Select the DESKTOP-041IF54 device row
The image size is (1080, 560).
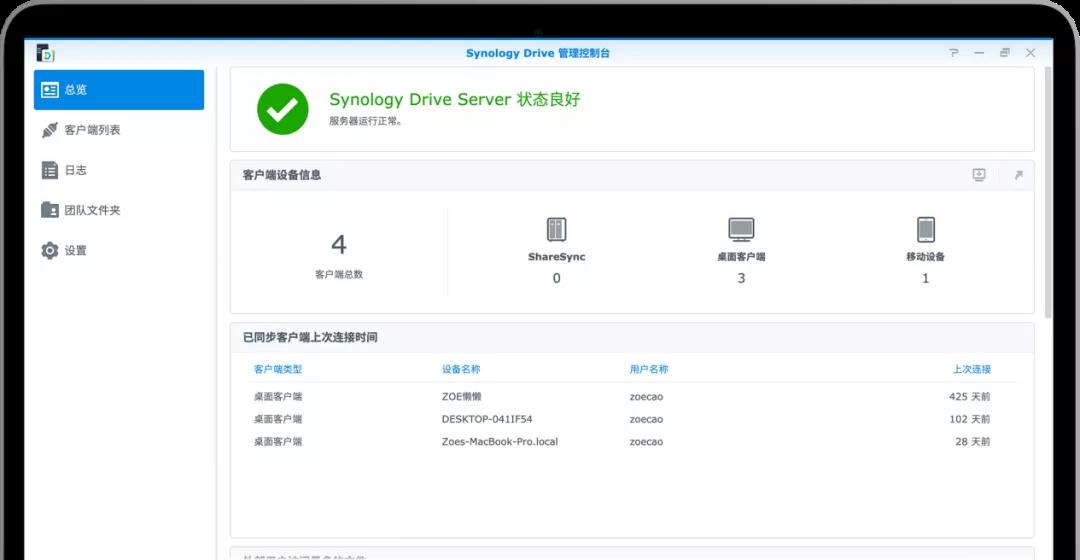(x=487, y=419)
